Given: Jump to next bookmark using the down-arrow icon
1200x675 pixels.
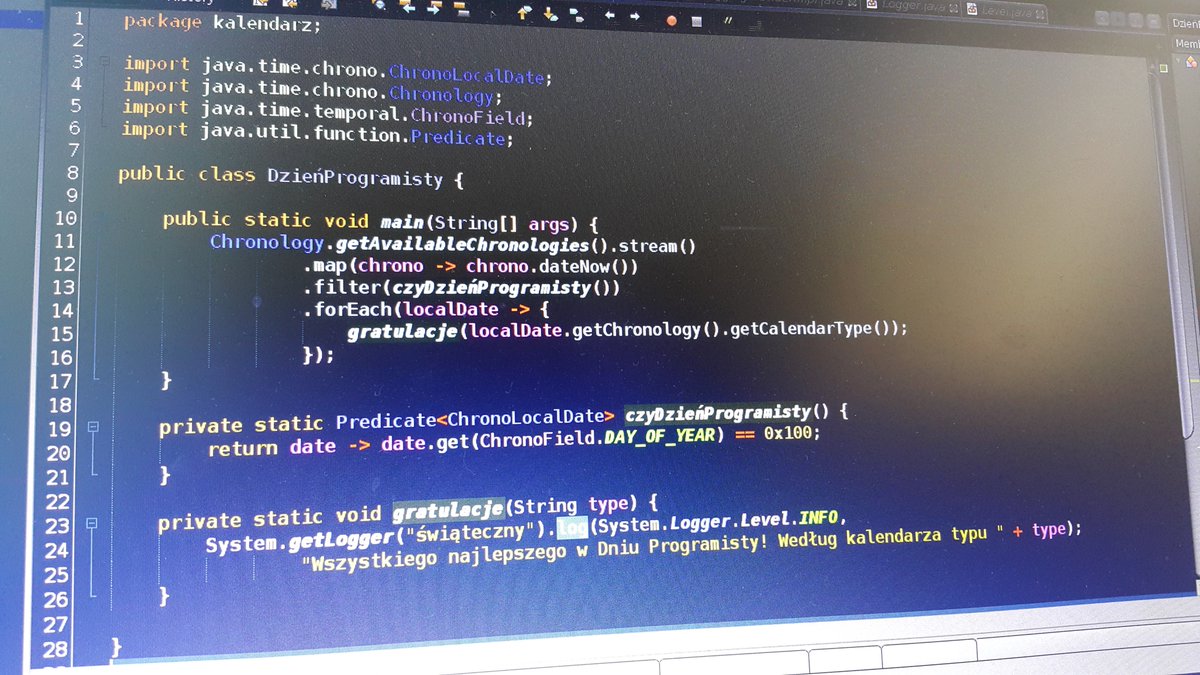Looking at the screenshot, I should tap(550, 14).
